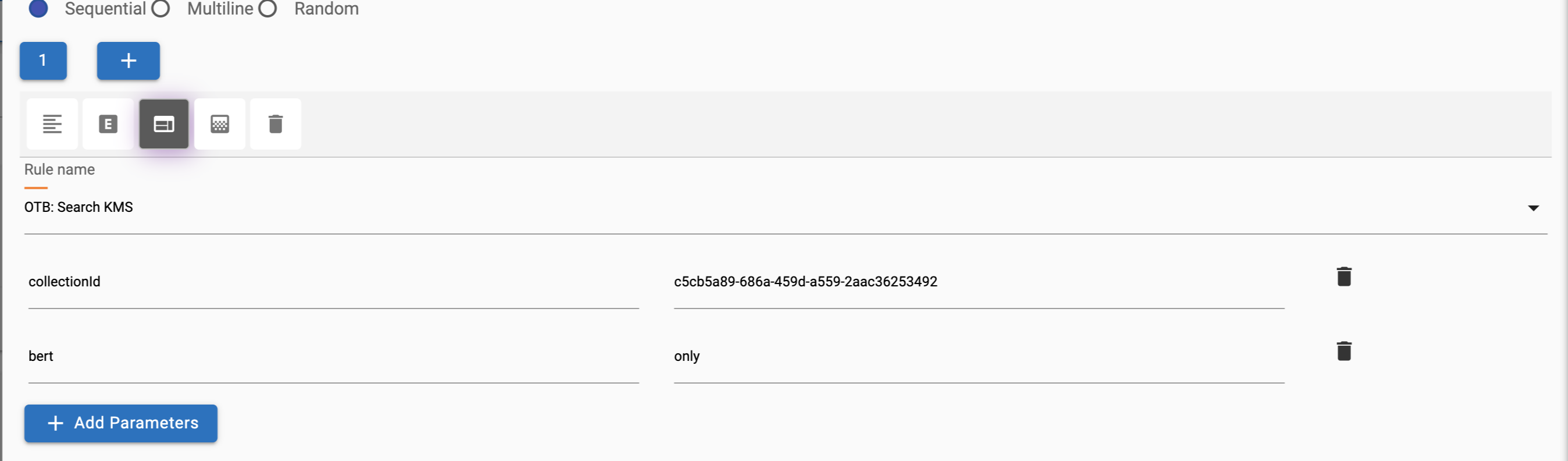The width and height of the screenshot is (1568, 461).
Task: Click the Rule name label
Action: coord(60,170)
